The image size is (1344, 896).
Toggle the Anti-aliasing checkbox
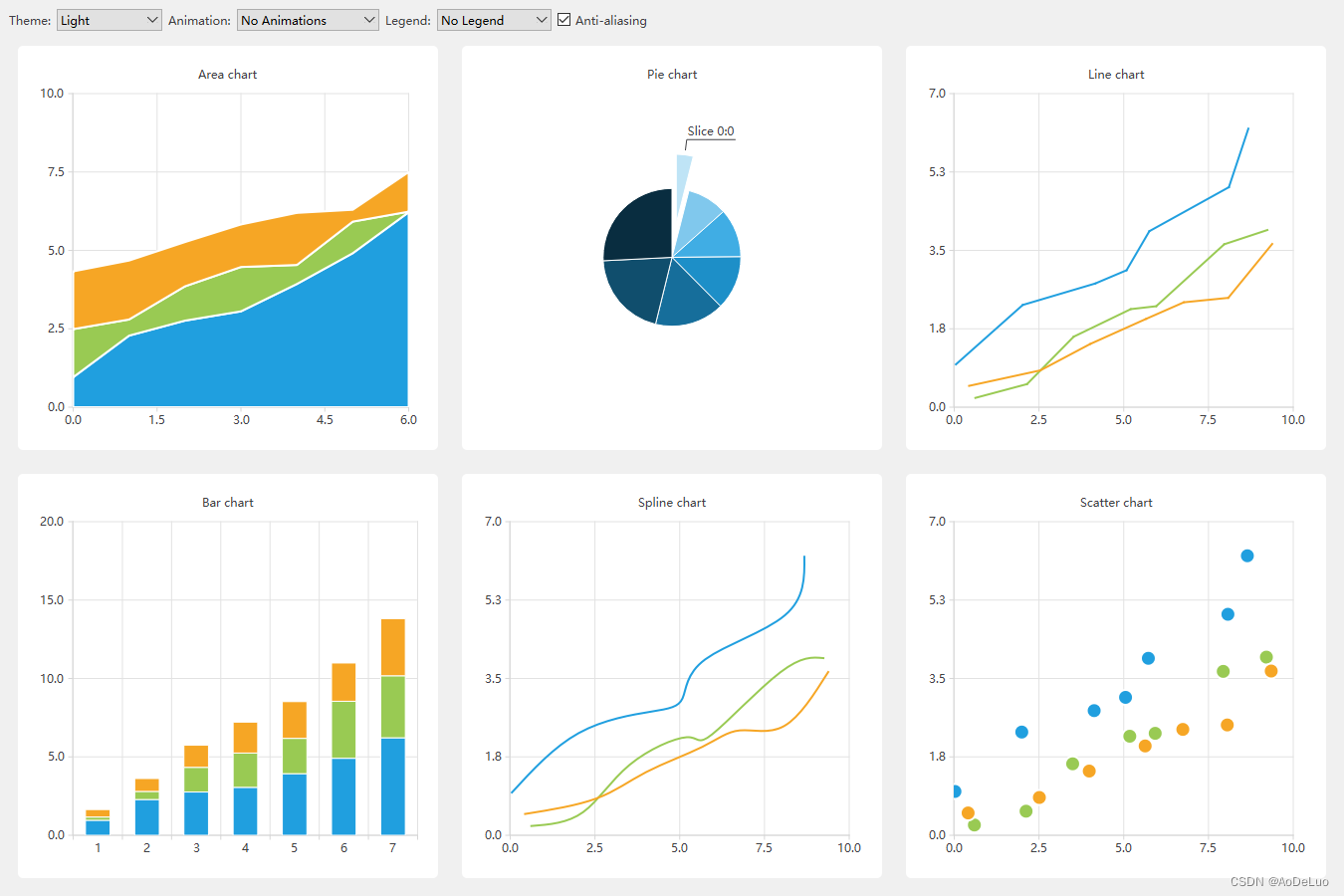[564, 20]
